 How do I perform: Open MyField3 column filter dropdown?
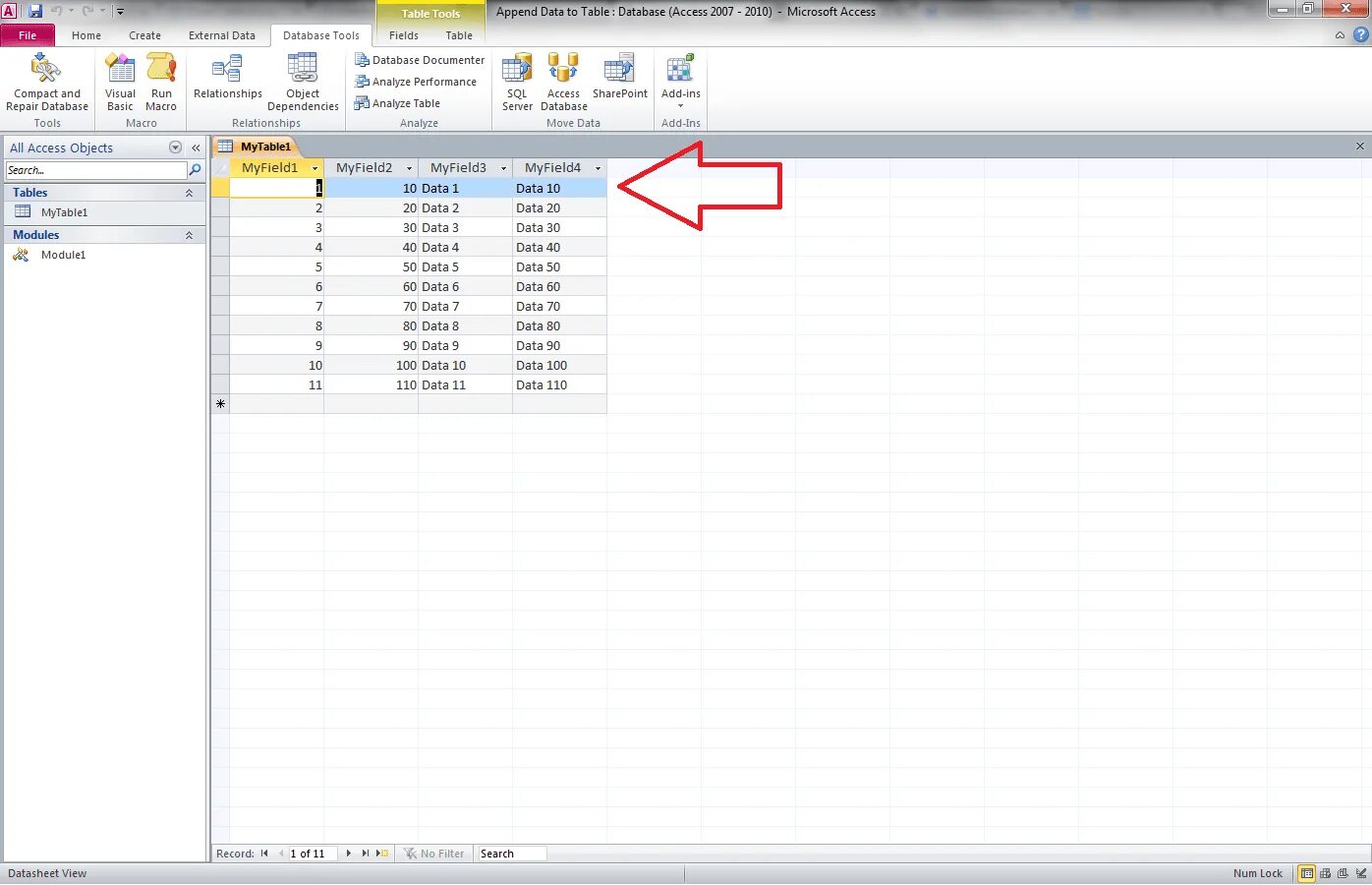point(503,168)
